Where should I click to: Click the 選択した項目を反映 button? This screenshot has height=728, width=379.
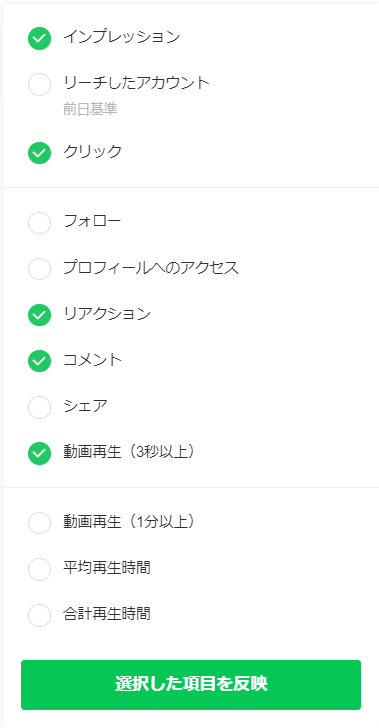pyautogui.click(x=191, y=685)
